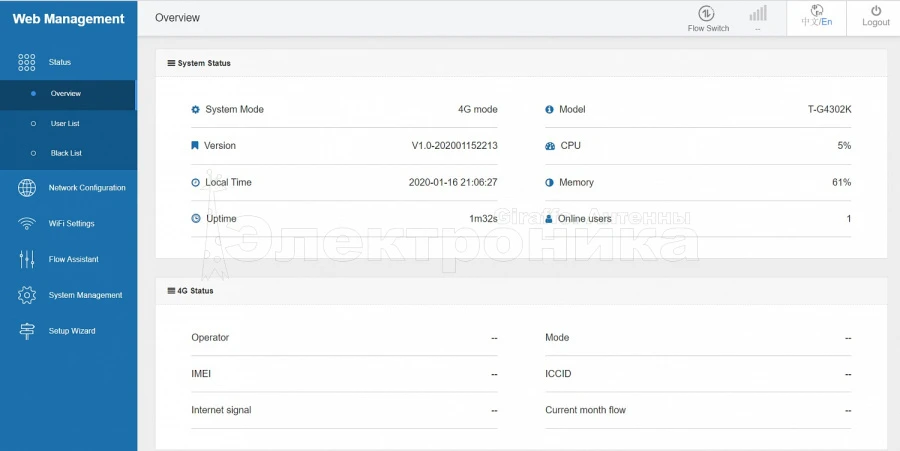Viewport: 900px width, 451px height.
Task: Click the System Management gear icon
Action: tap(27, 295)
